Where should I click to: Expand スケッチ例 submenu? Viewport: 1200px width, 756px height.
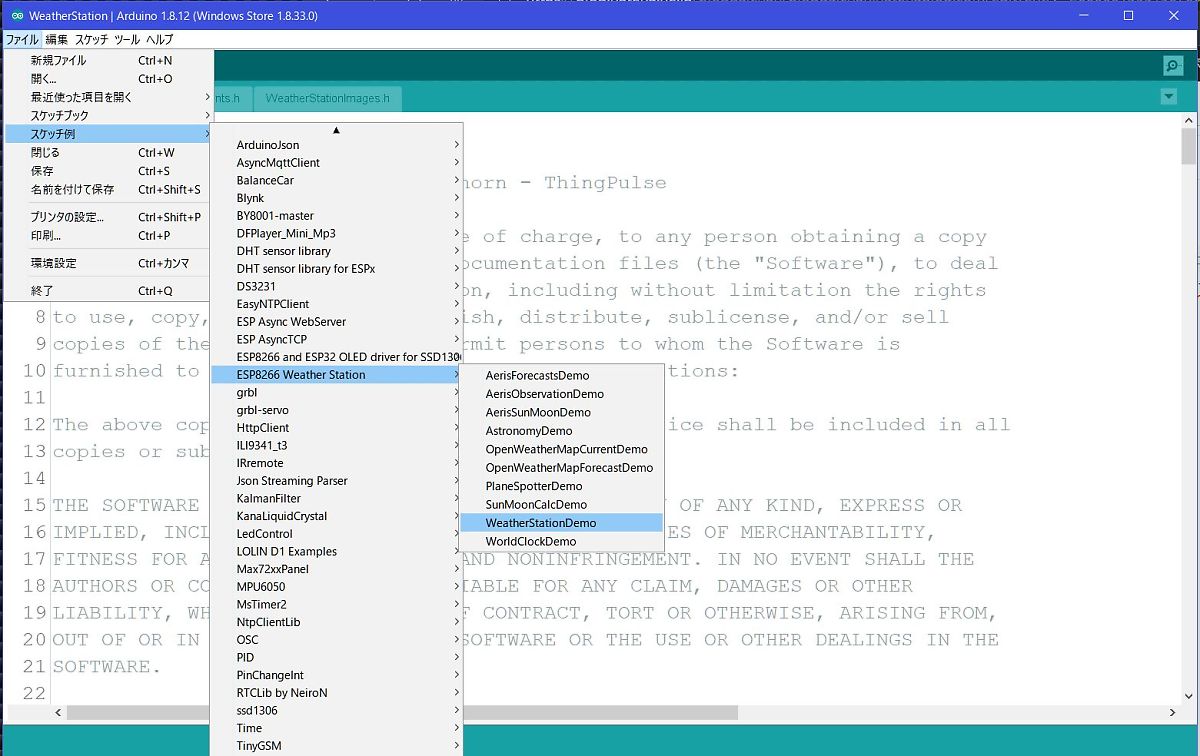(108, 134)
